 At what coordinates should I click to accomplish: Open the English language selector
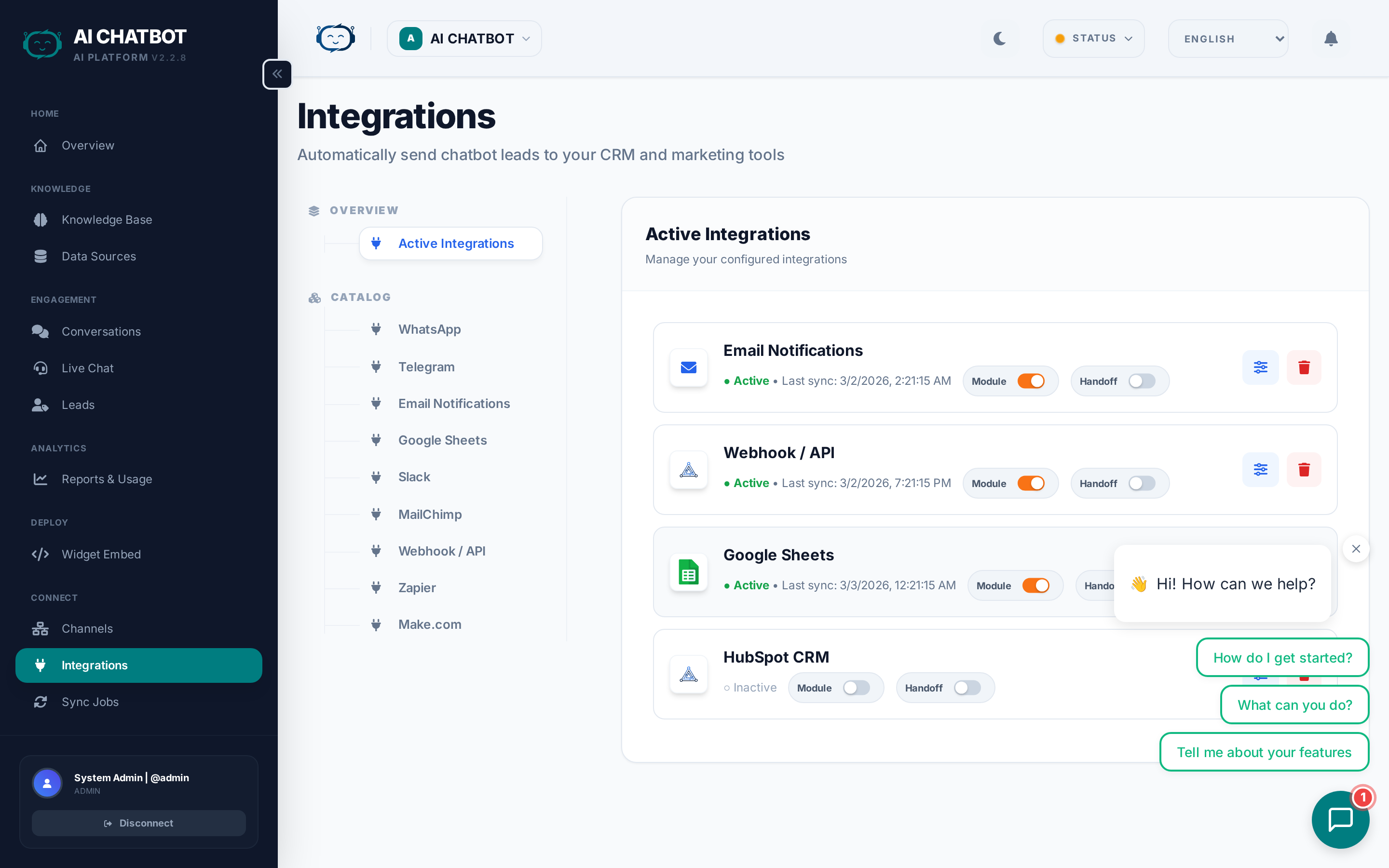[1228, 39]
